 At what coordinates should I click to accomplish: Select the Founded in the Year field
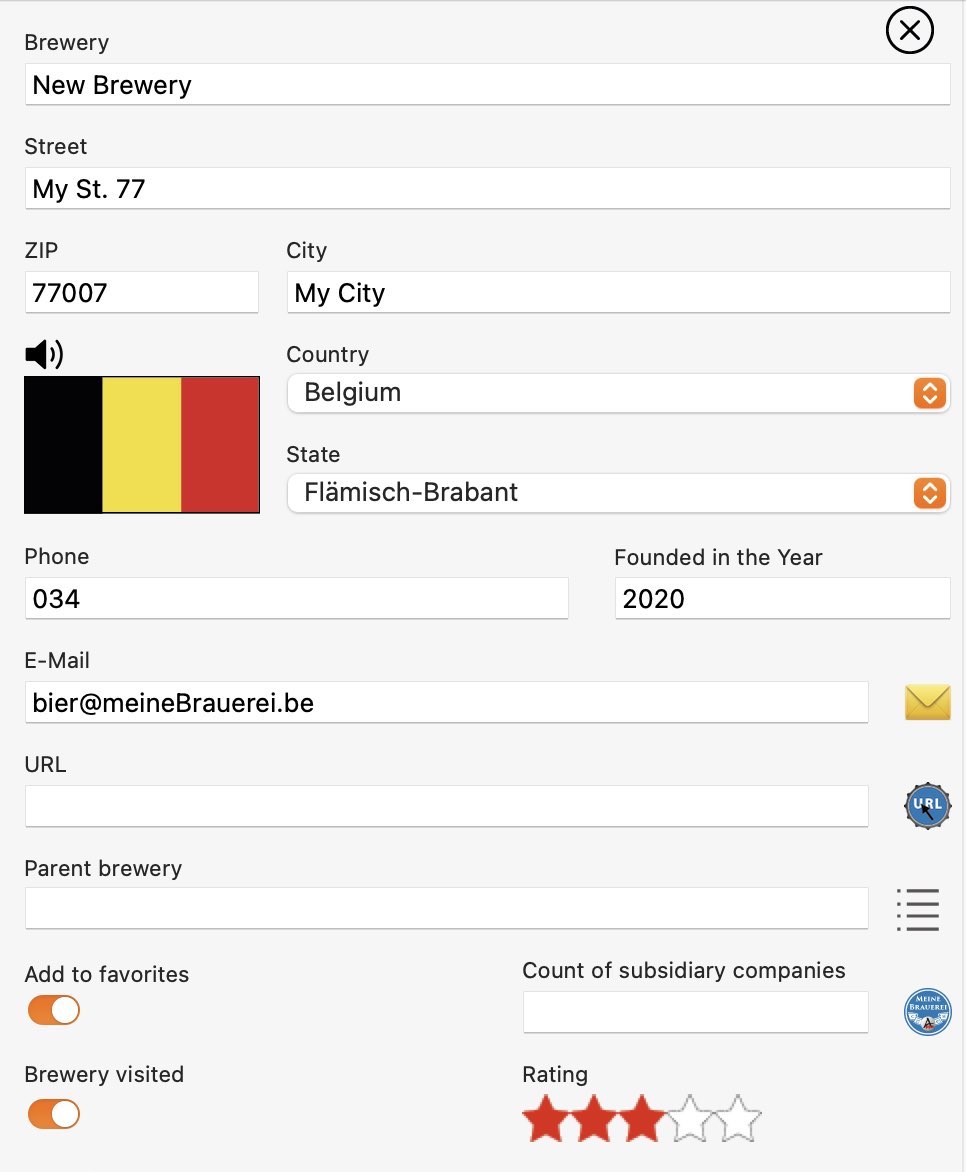coord(783,598)
